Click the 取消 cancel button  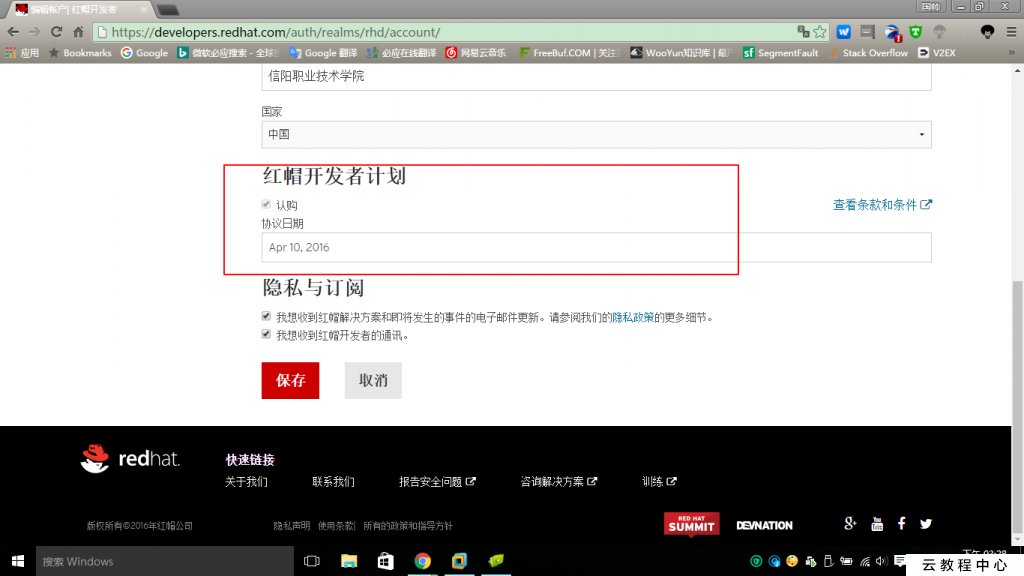click(373, 381)
